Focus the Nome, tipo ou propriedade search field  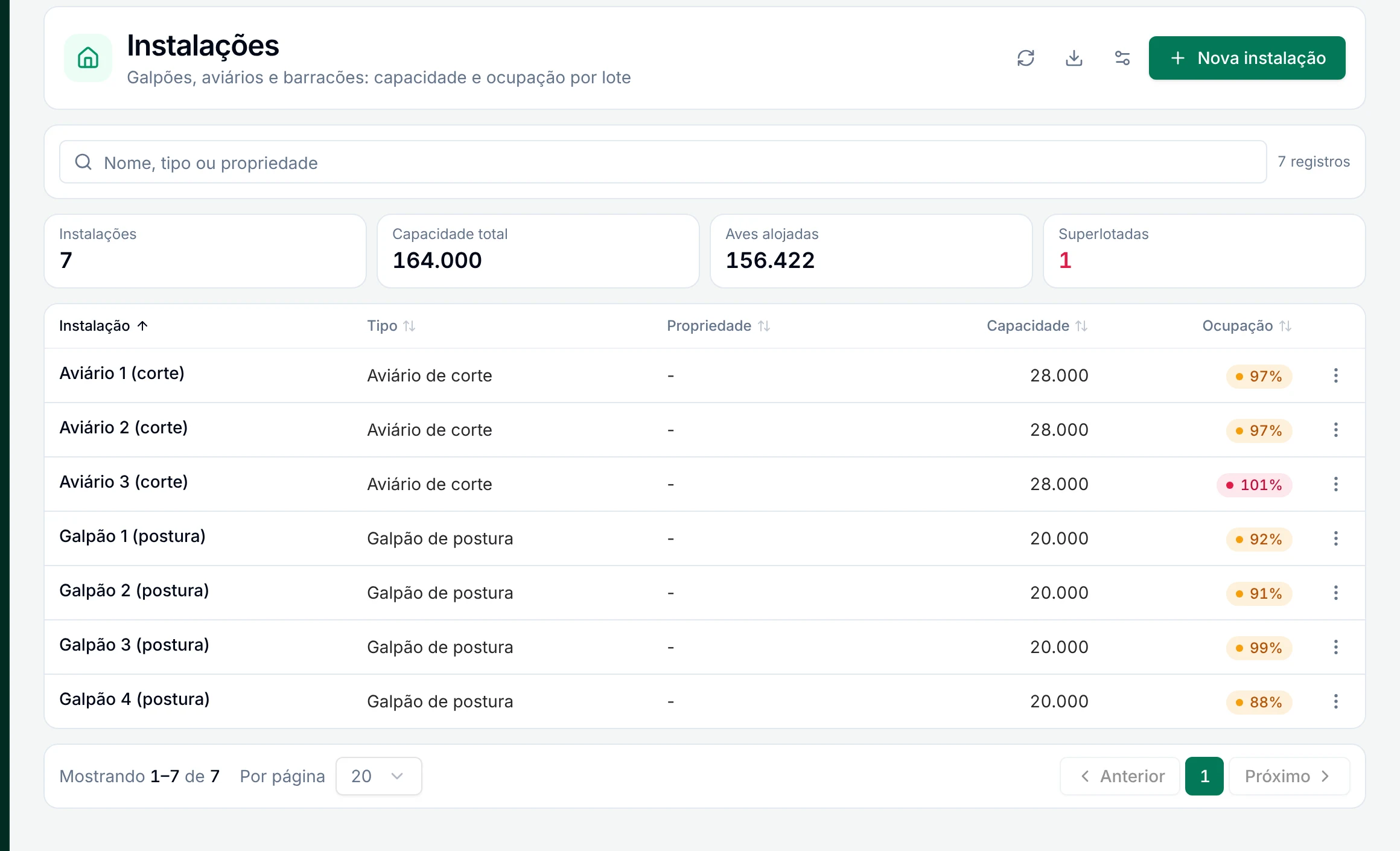[663, 162]
